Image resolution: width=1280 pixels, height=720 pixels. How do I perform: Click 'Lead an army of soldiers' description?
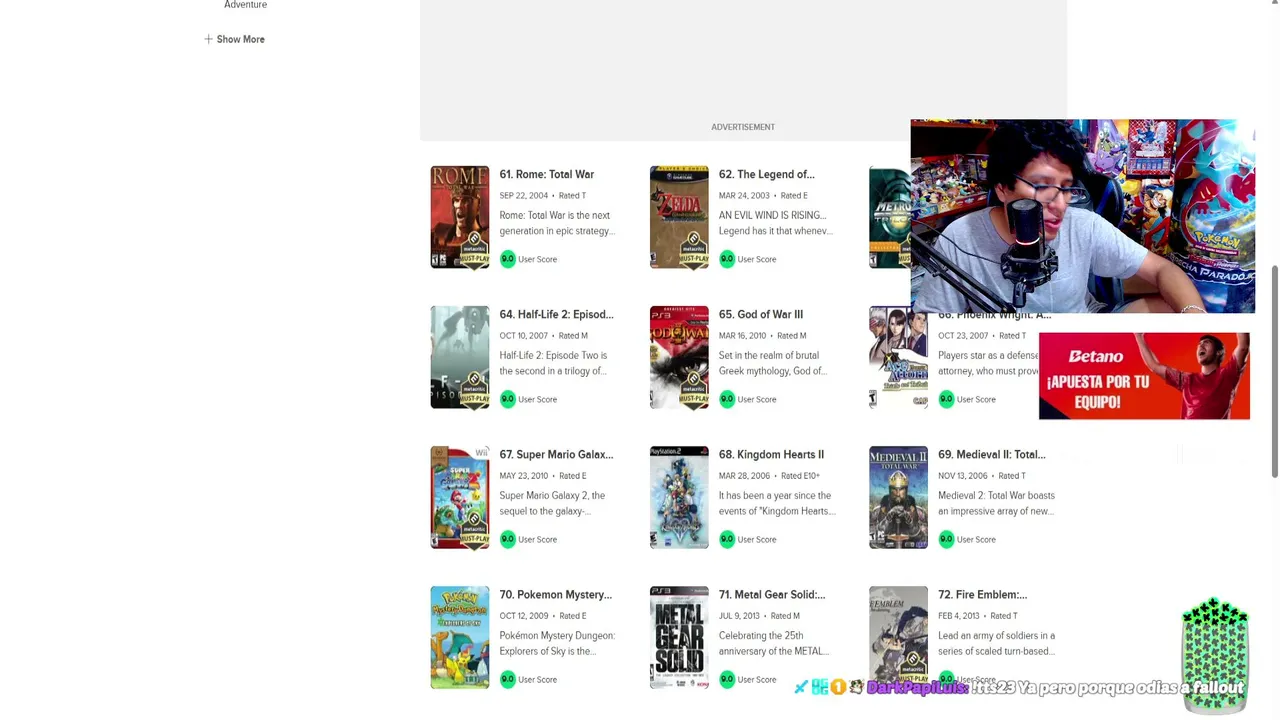[996, 643]
